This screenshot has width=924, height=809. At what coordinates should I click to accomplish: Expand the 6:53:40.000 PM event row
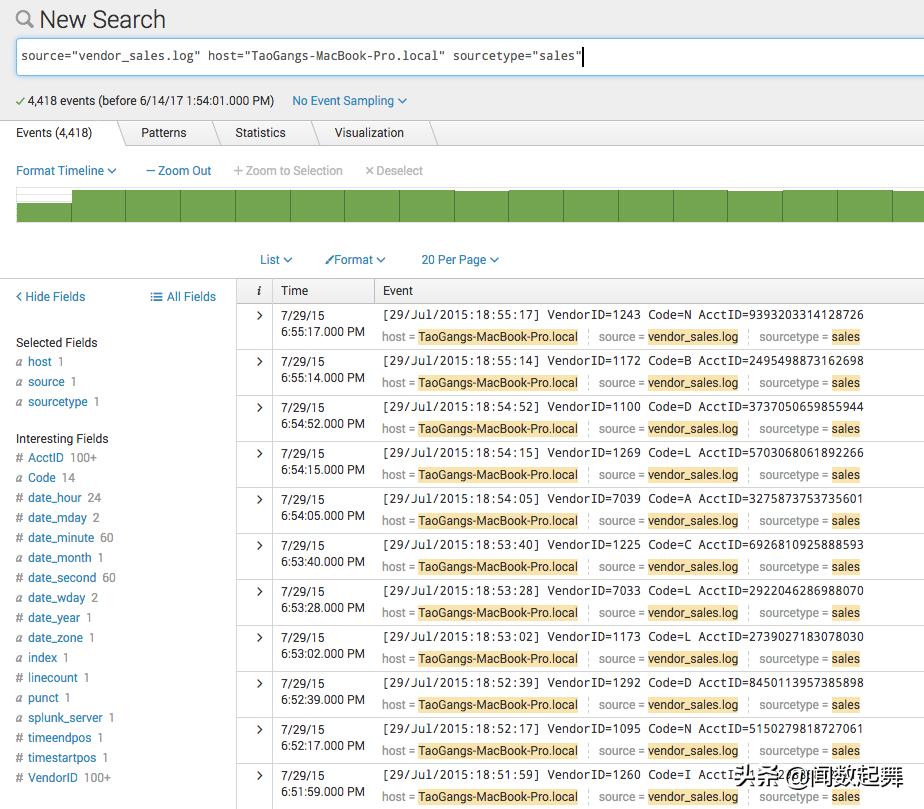pos(259,545)
